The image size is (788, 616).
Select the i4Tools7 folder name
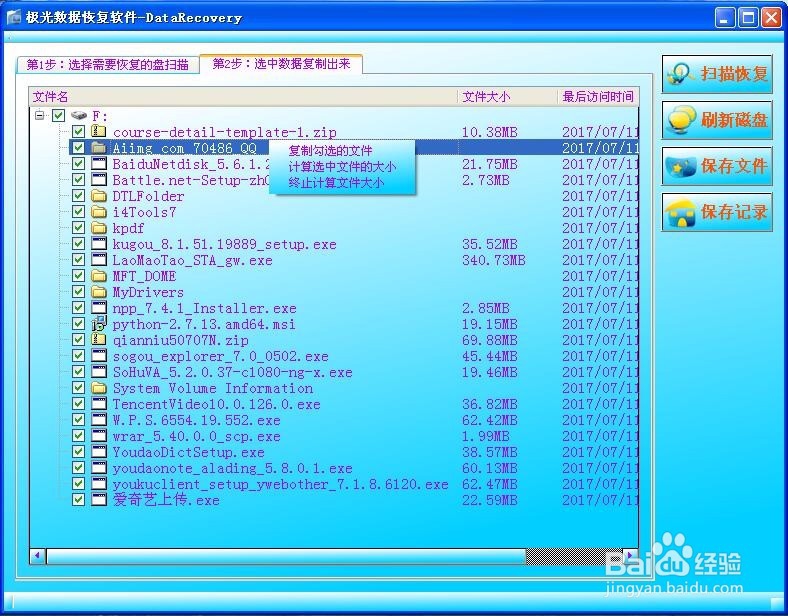point(144,212)
